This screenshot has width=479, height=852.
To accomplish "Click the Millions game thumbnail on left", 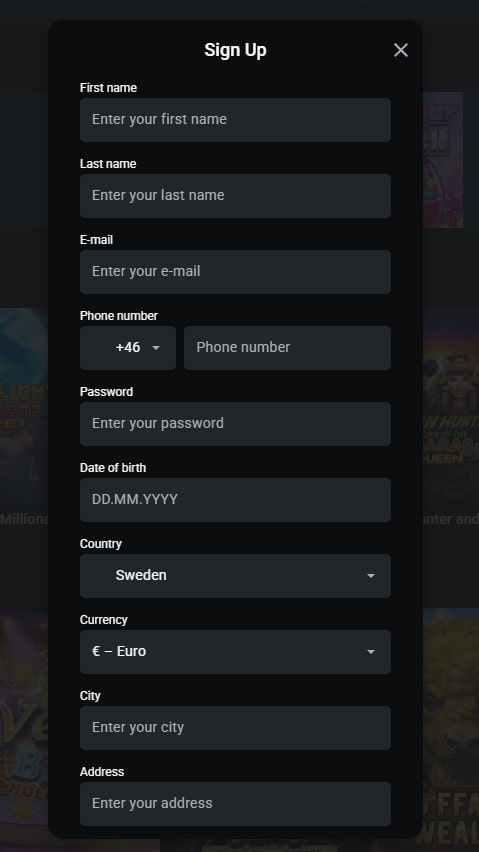I will [x=24, y=408].
